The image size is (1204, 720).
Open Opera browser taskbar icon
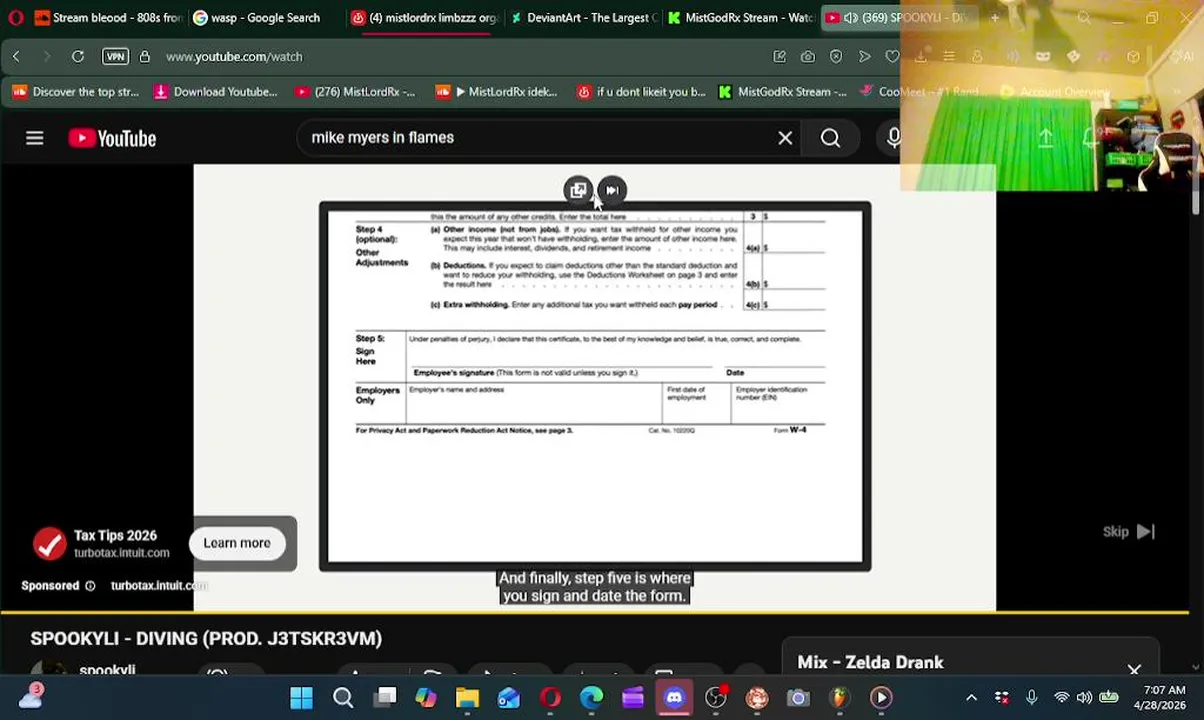click(550, 698)
